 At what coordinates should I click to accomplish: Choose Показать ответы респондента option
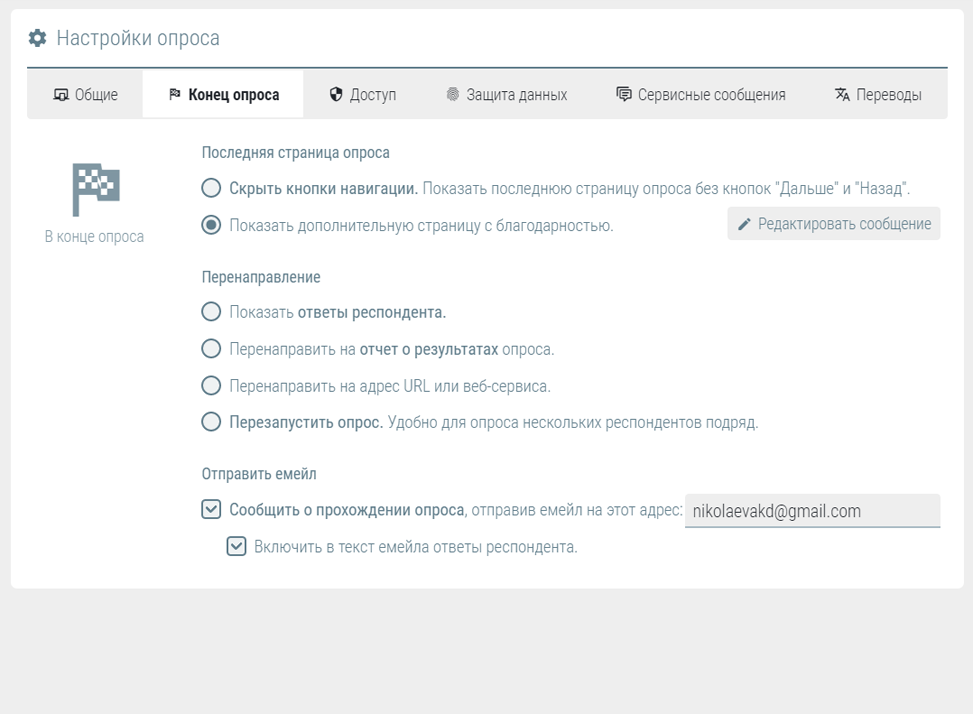point(211,312)
